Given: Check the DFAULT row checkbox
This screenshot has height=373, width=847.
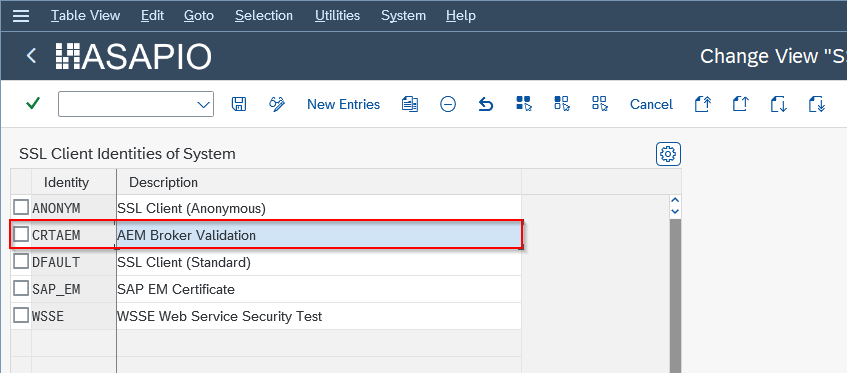Looking at the screenshot, I should click(21, 261).
